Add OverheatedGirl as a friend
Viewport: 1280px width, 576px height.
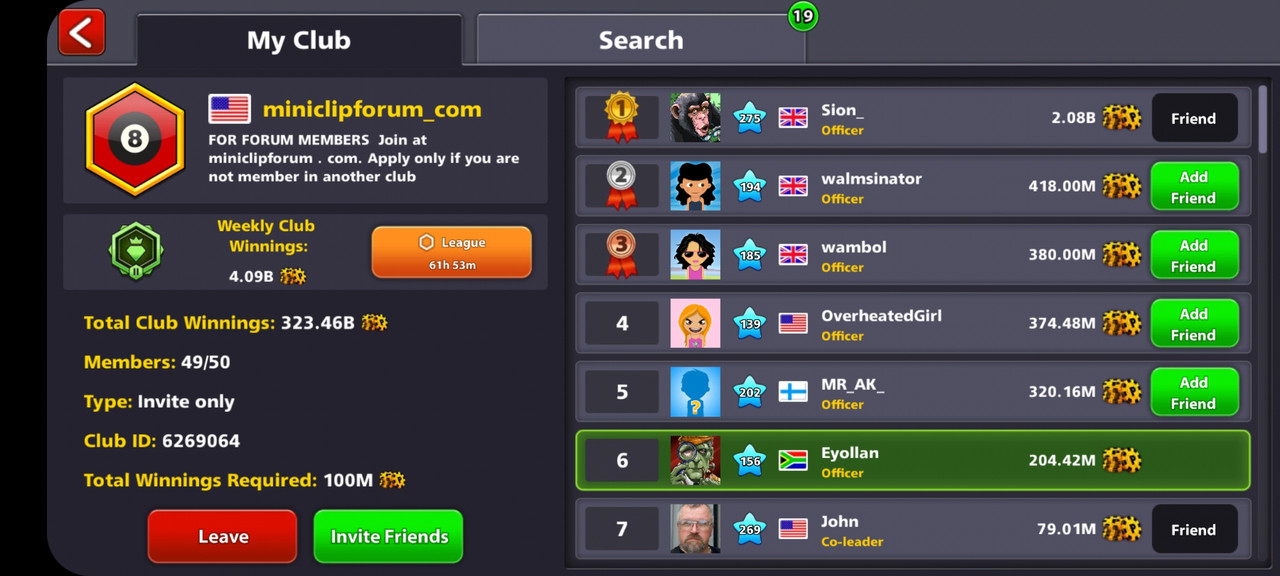pyautogui.click(x=1194, y=324)
